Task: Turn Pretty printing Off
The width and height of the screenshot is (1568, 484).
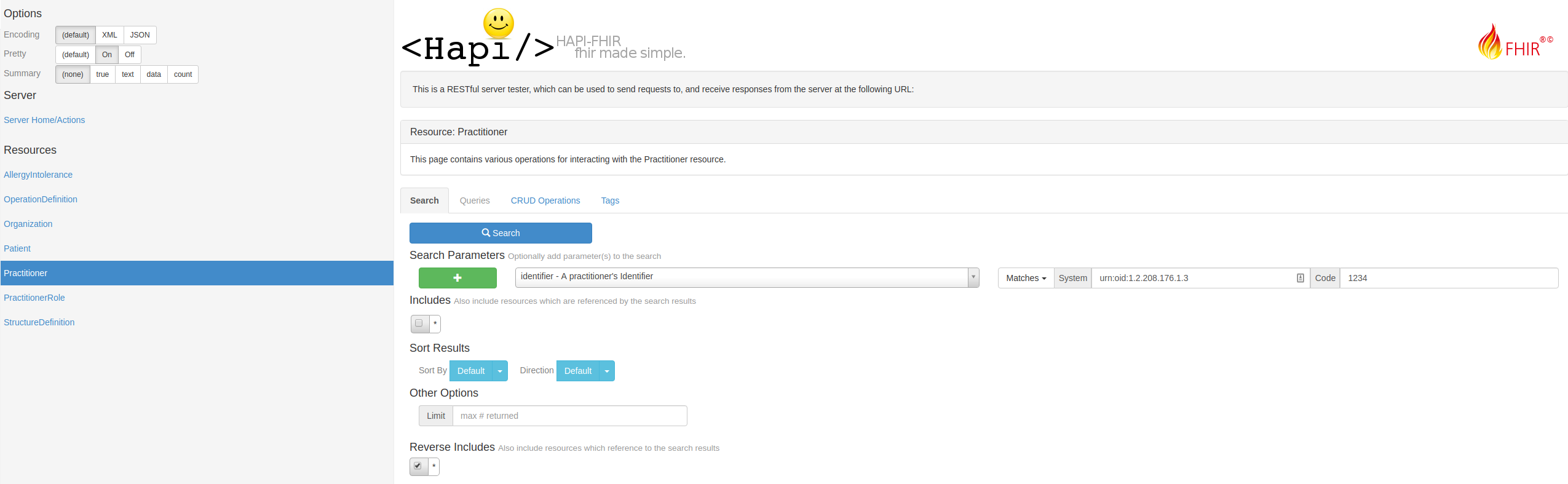Action: point(129,55)
